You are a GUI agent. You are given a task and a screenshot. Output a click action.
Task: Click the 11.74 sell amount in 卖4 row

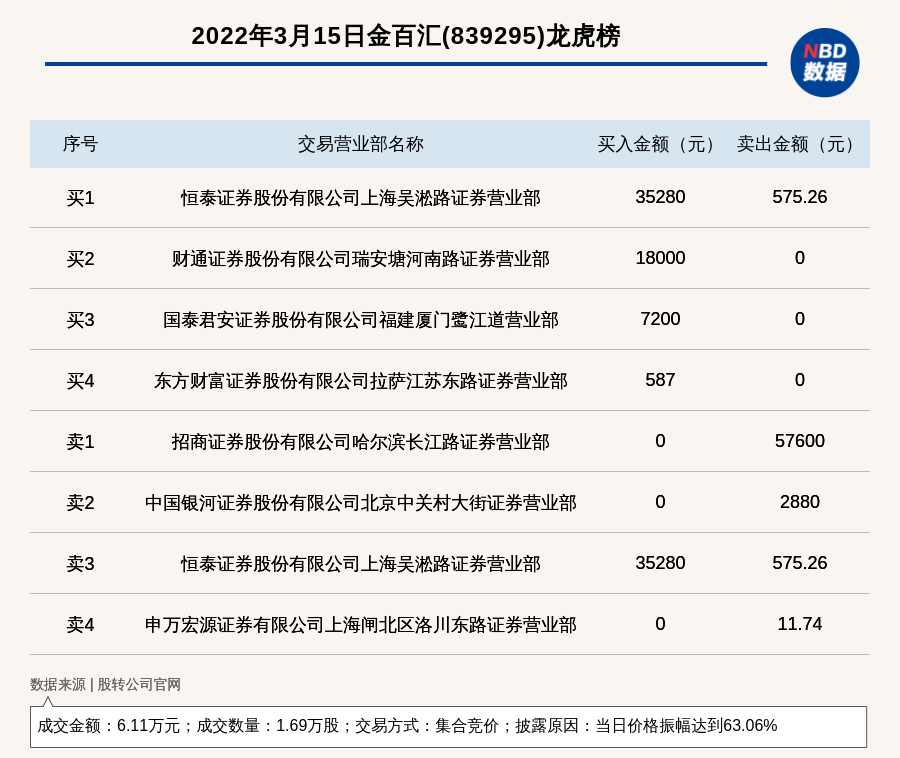point(799,624)
